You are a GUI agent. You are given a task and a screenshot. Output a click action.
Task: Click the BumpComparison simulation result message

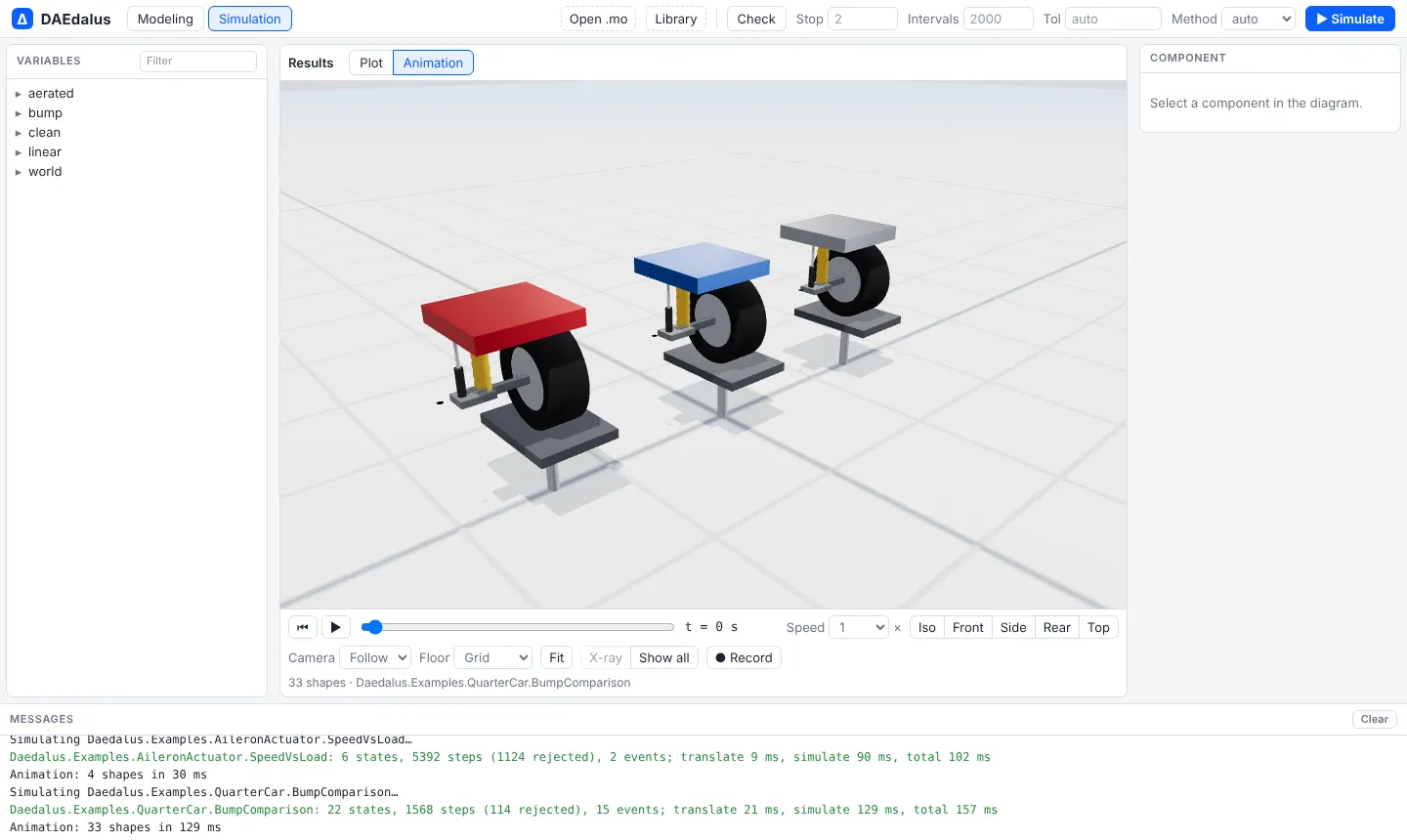503,810
